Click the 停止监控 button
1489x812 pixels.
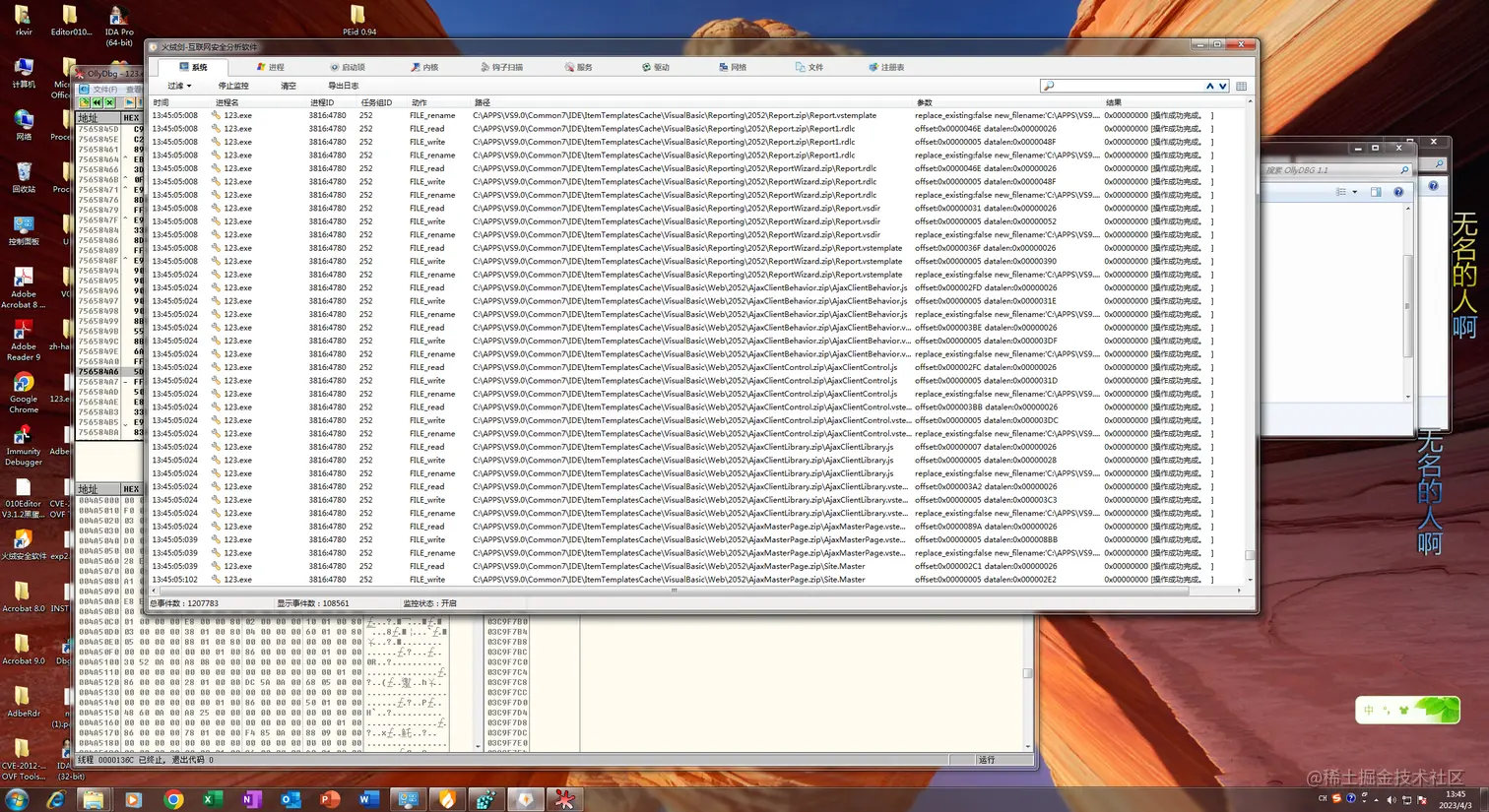[x=233, y=86]
